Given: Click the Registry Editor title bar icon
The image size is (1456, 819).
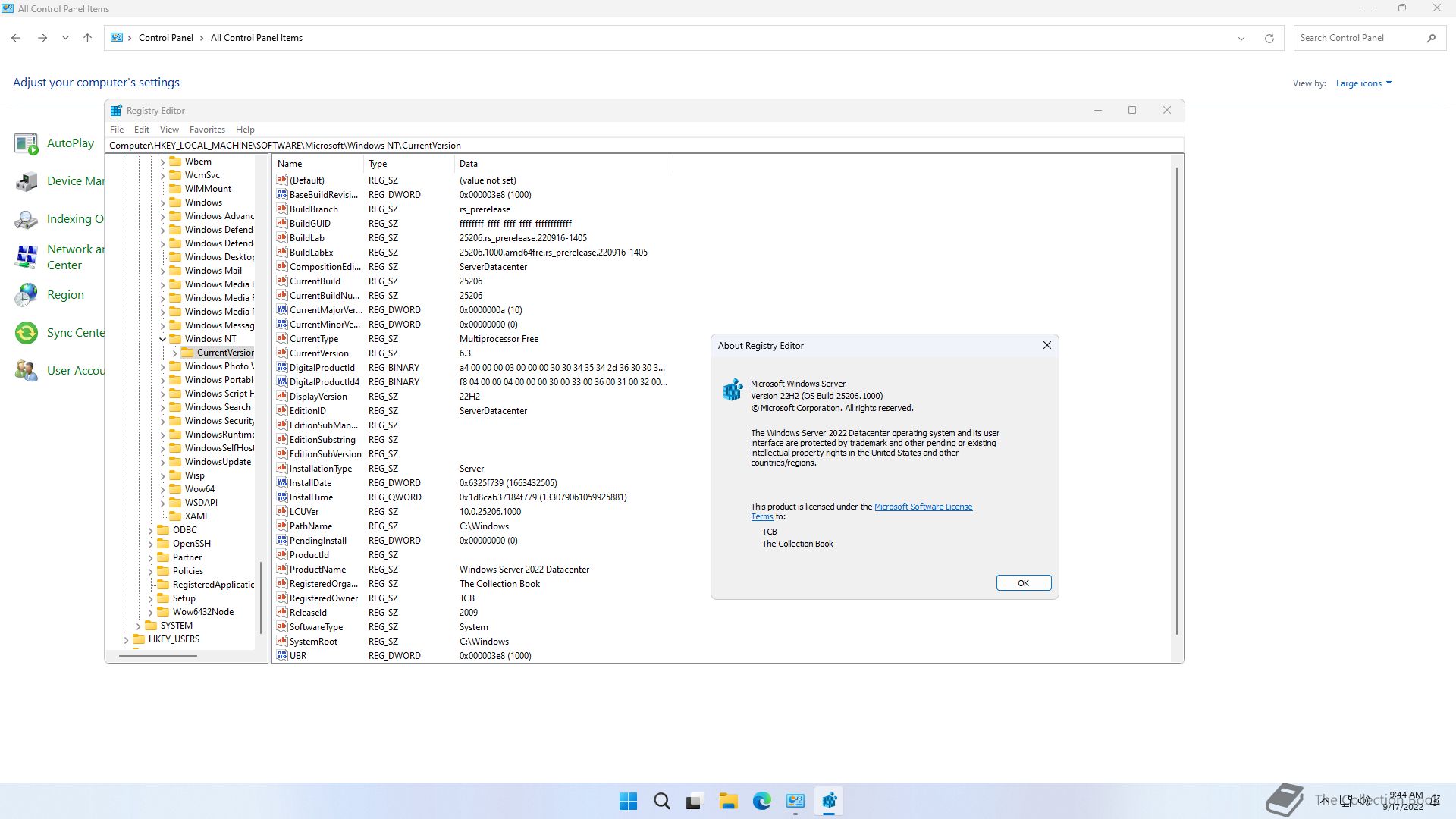Looking at the screenshot, I should click(x=116, y=111).
